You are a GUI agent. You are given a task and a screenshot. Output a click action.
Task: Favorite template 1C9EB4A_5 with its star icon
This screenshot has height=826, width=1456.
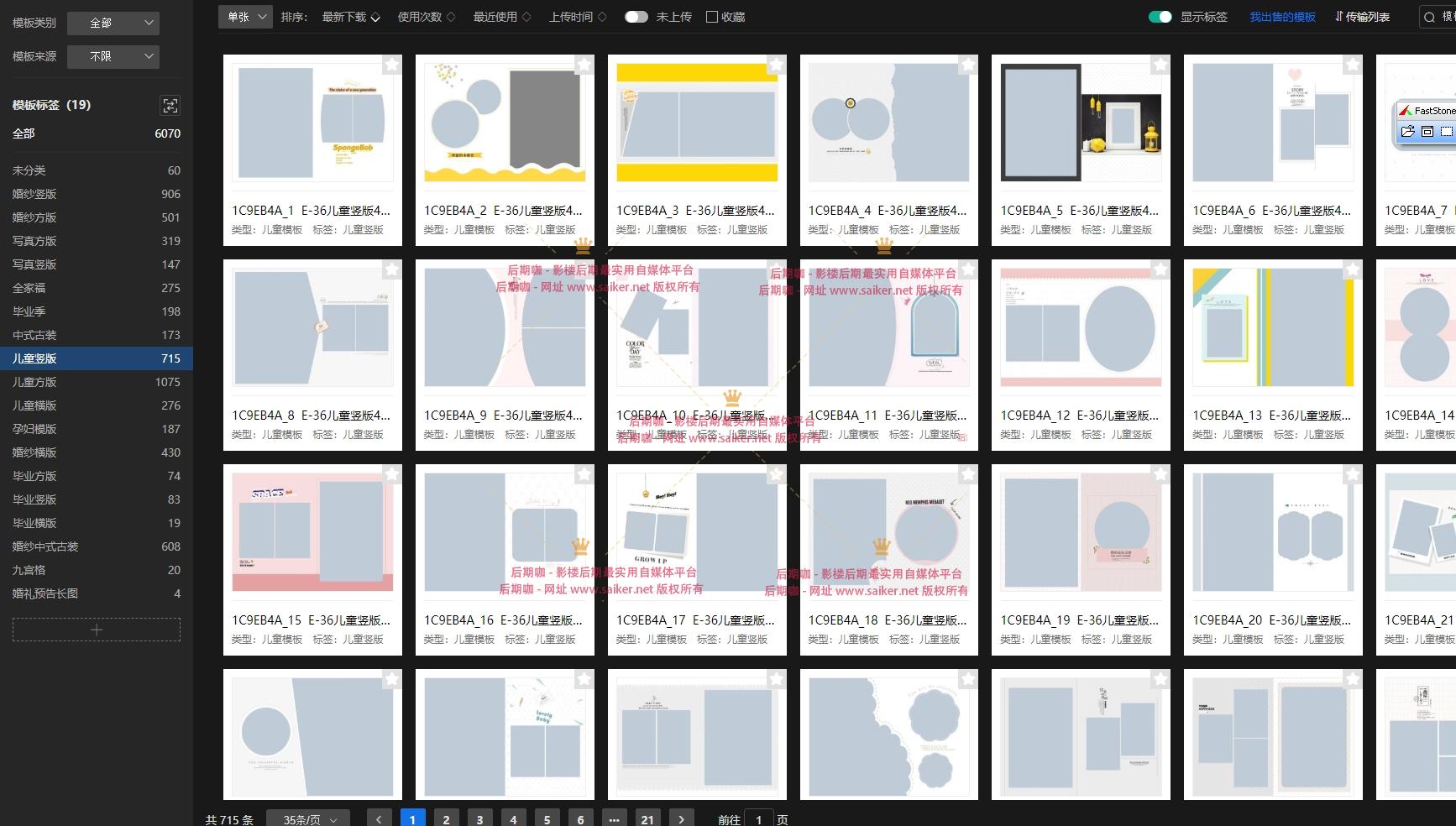point(1160,65)
